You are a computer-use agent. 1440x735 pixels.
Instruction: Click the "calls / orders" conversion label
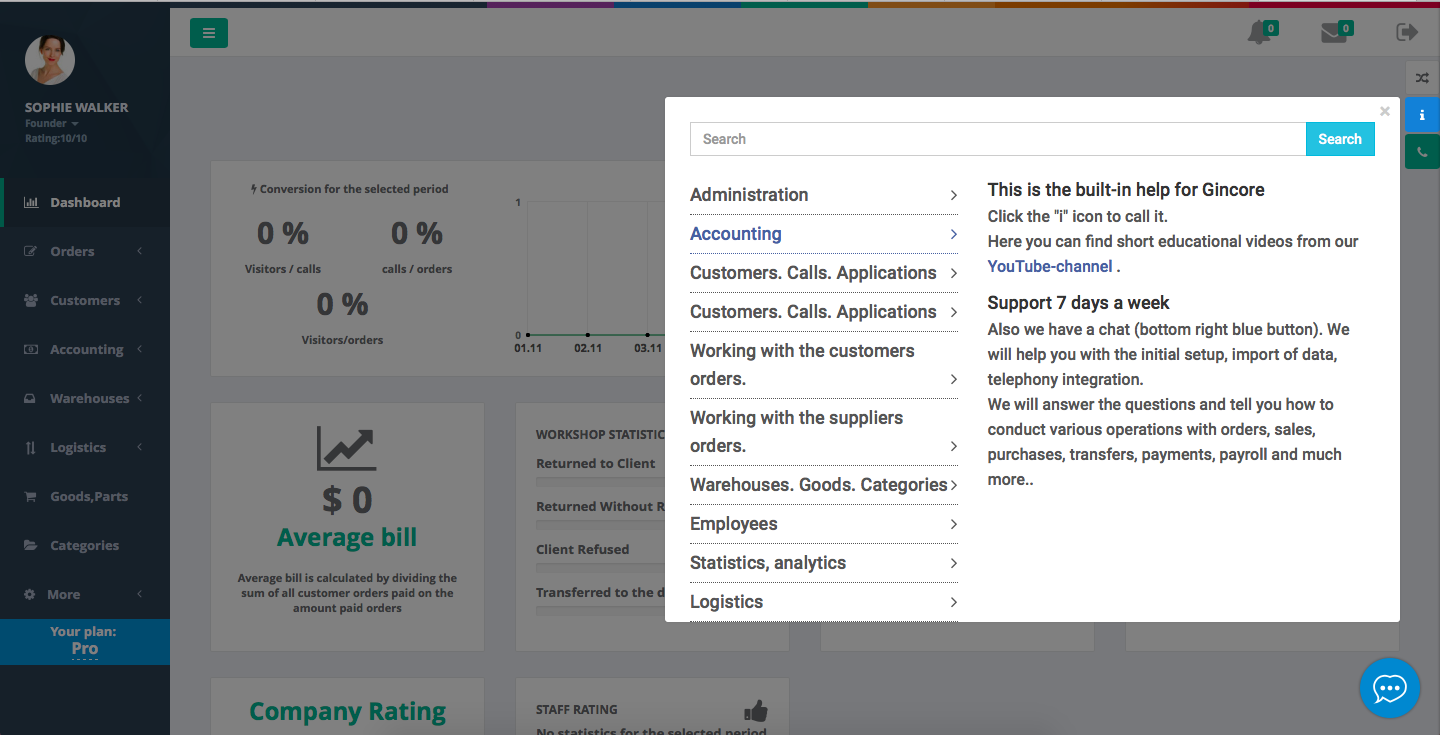pos(417,269)
